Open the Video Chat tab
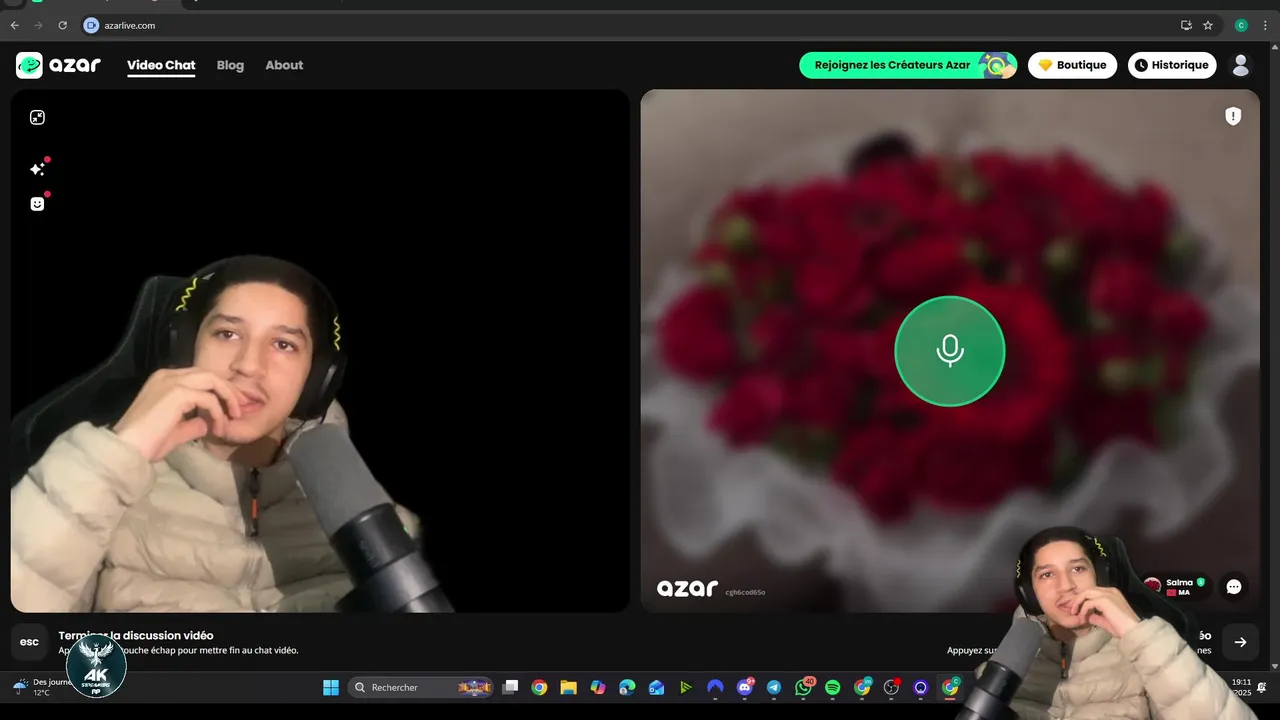This screenshot has width=1280, height=720. [x=161, y=65]
